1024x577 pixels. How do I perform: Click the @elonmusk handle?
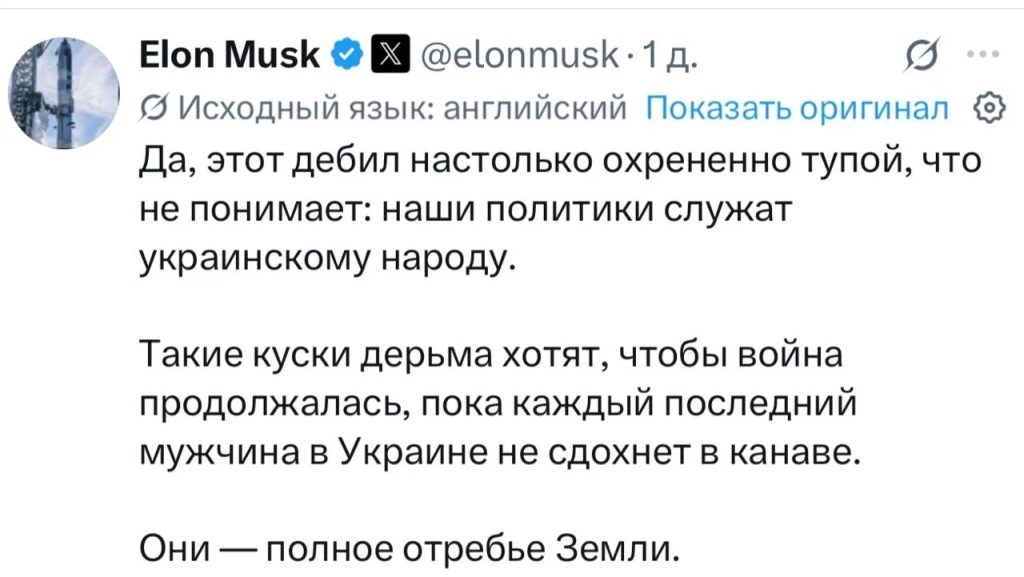pos(520,55)
